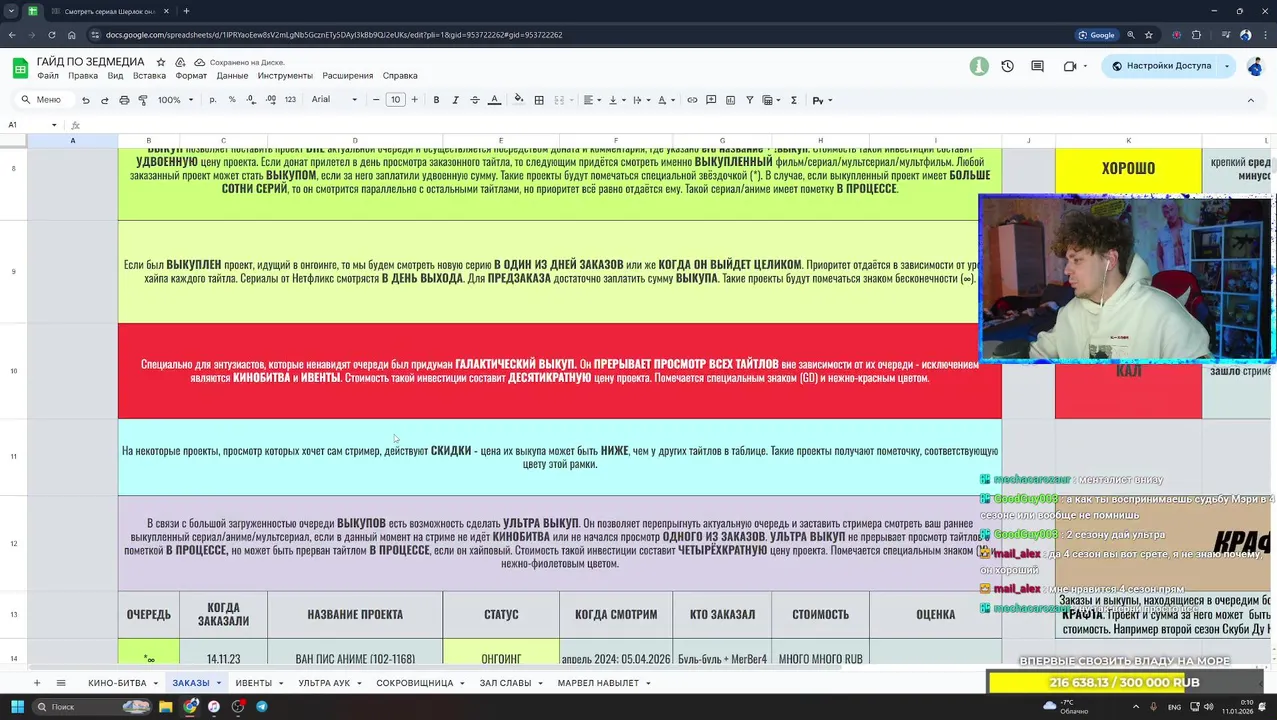
Task: Click the browser address bar URL
Action: point(334,35)
